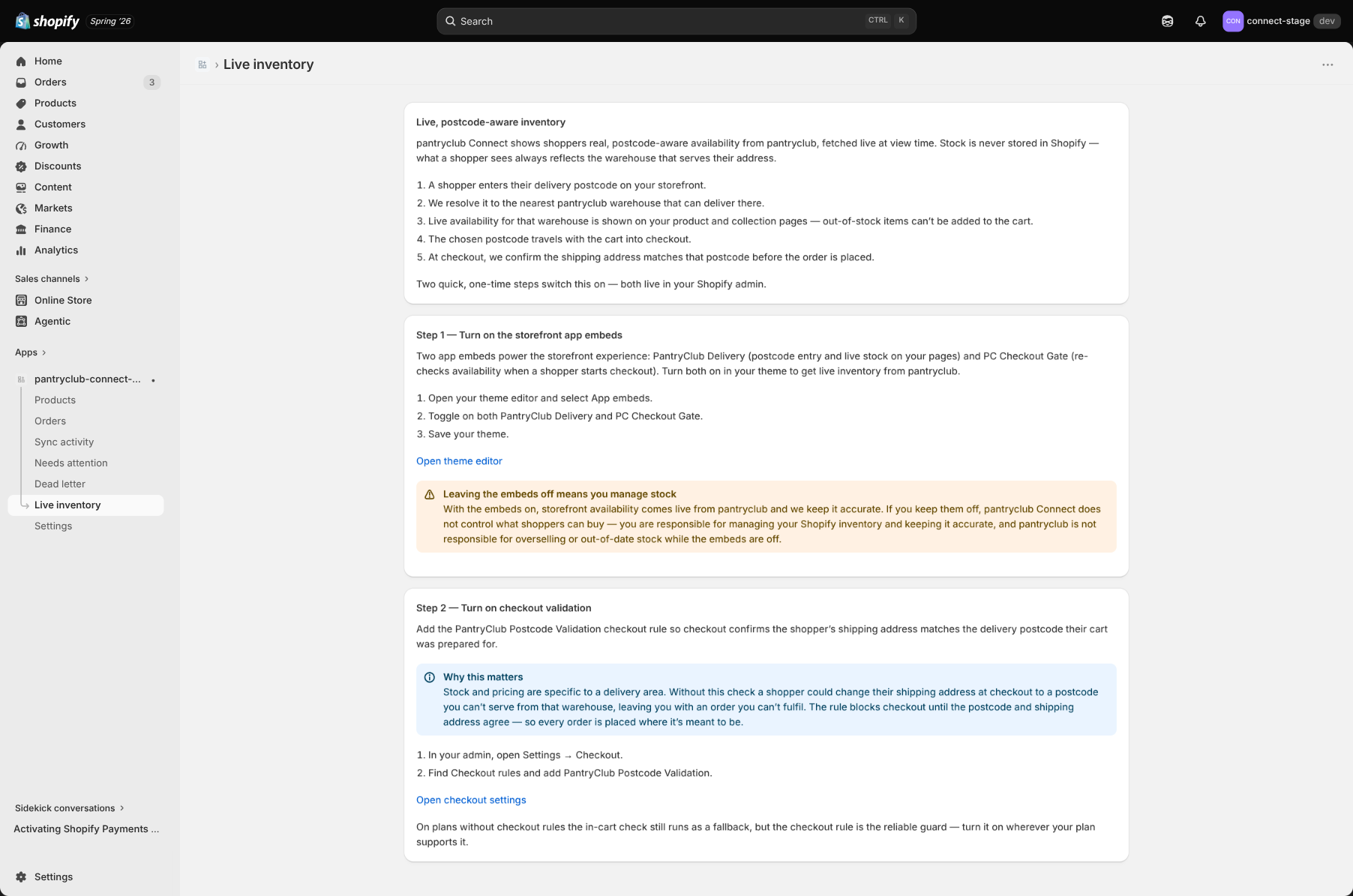Go to Finance

point(52,229)
